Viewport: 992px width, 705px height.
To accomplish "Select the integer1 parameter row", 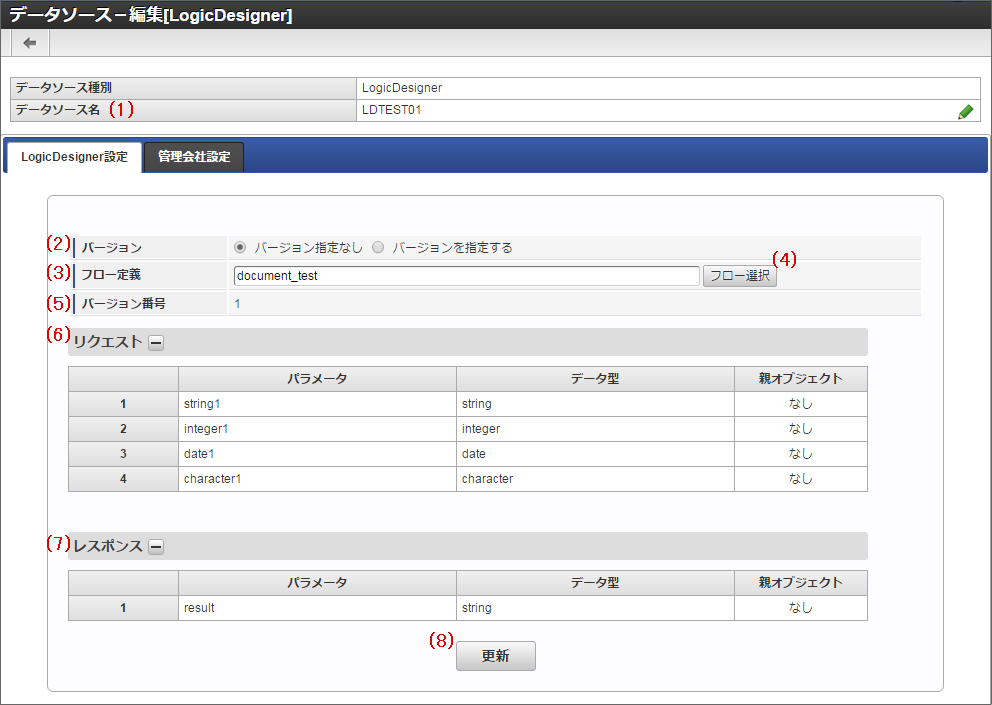I will tap(317, 429).
